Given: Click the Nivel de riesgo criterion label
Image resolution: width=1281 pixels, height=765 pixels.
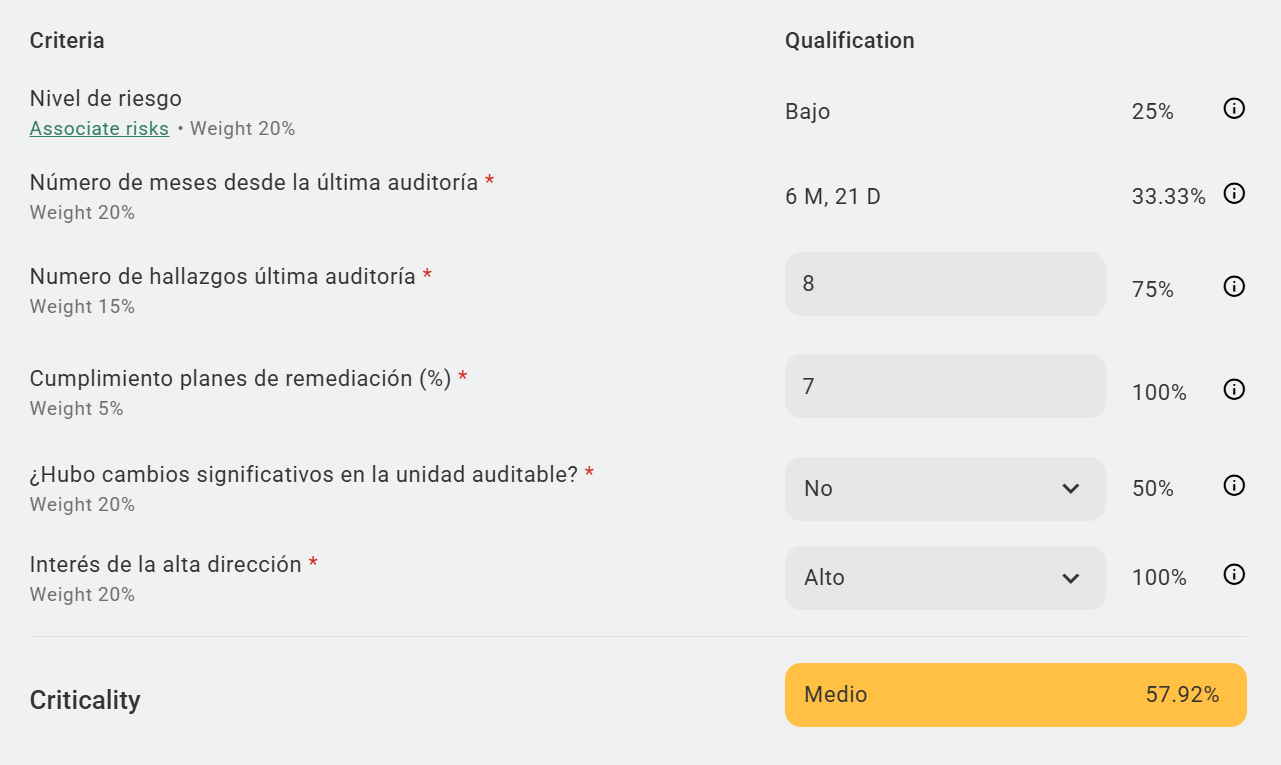Looking at the screenshot, I should (105, 99).
